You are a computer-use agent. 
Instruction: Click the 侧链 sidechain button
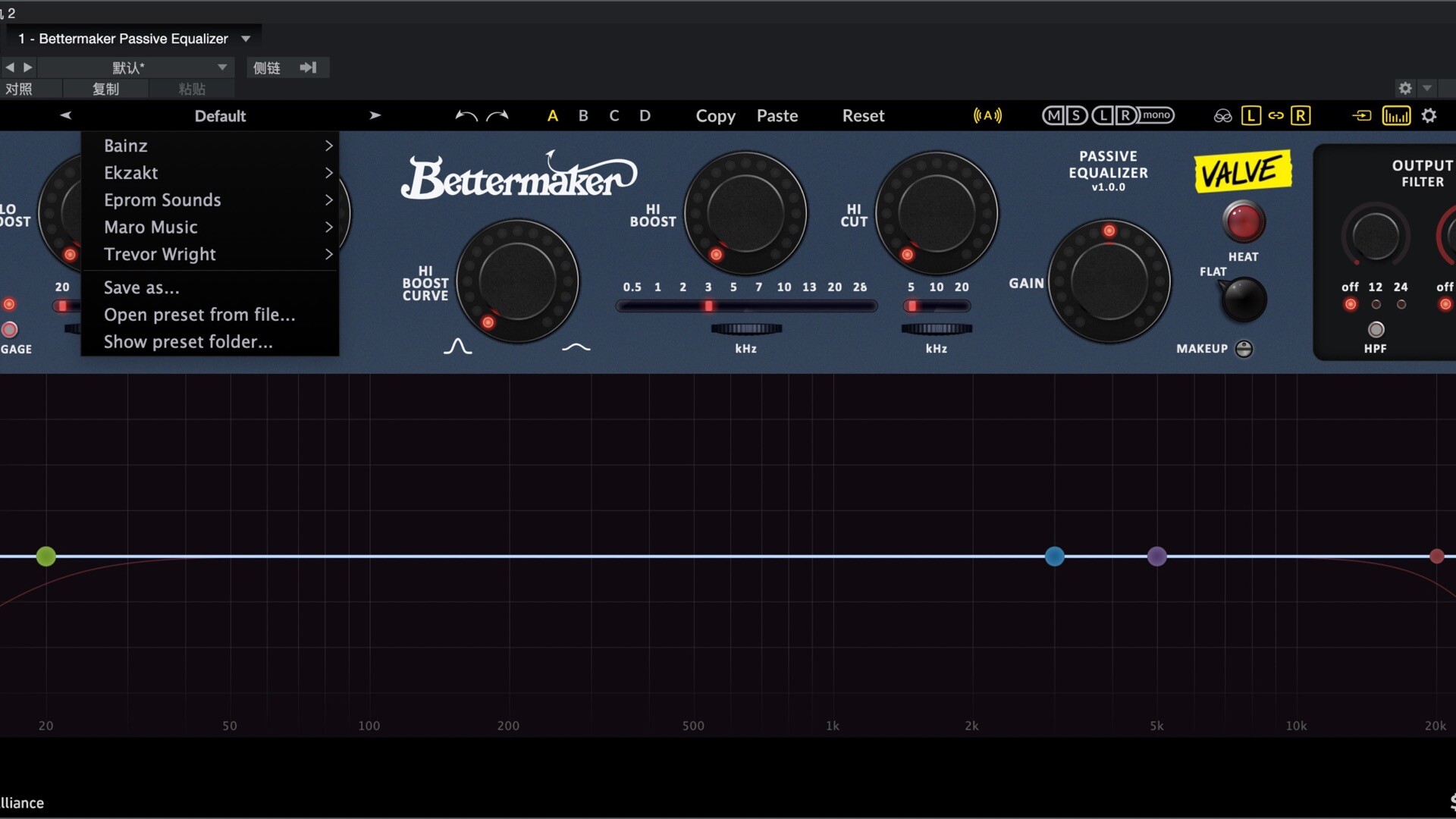pos(267,67)
